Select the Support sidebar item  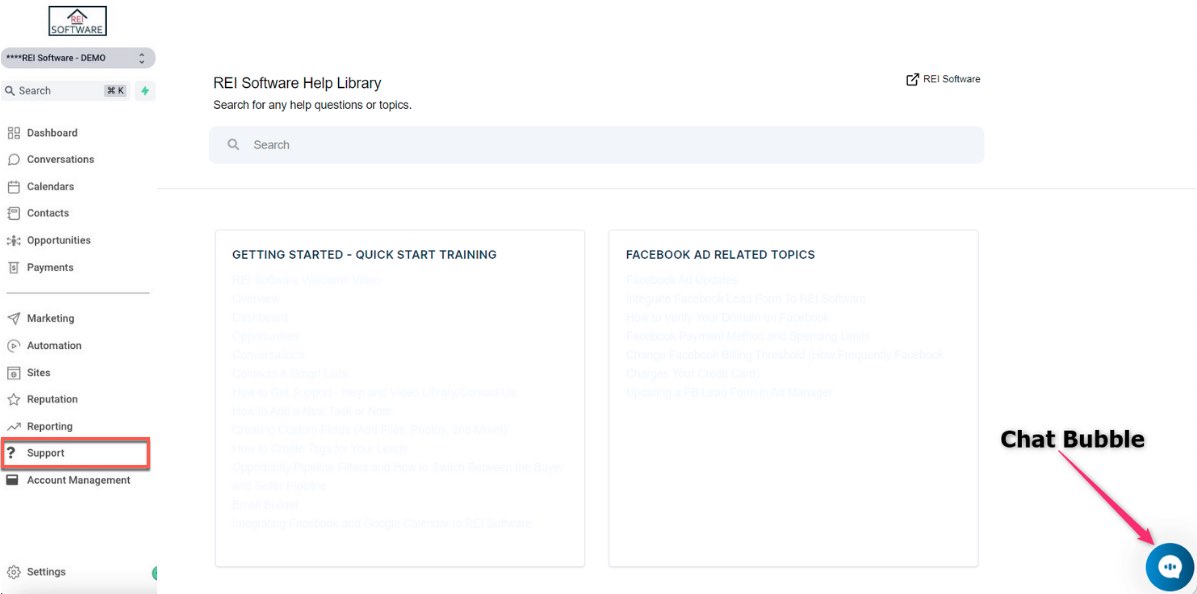[76, 454]
